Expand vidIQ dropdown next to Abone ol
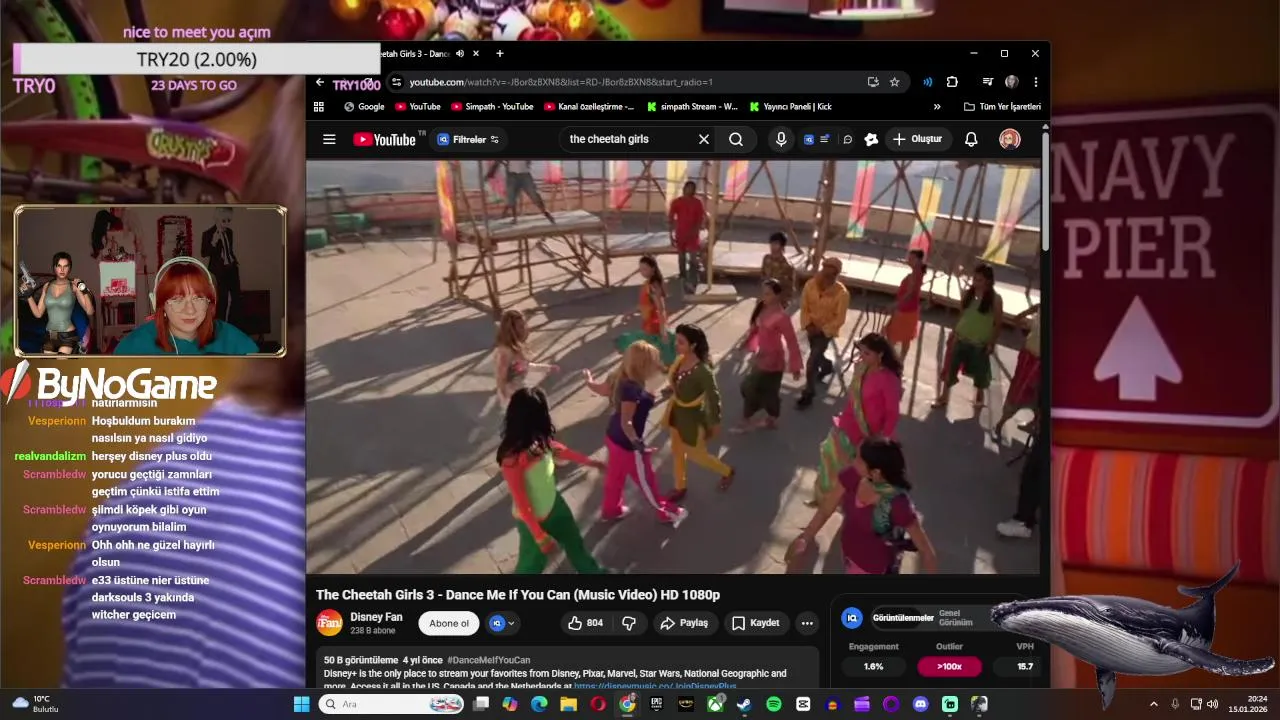 (x=502, y=623)
